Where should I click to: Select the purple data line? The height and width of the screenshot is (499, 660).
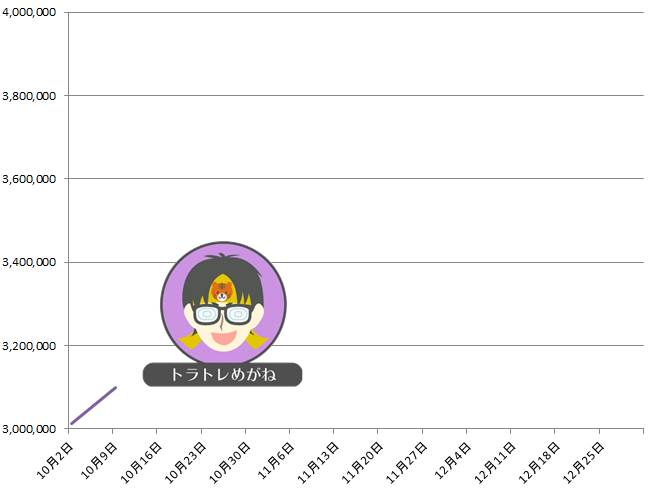pyautogui.click(x=93, y=405)
